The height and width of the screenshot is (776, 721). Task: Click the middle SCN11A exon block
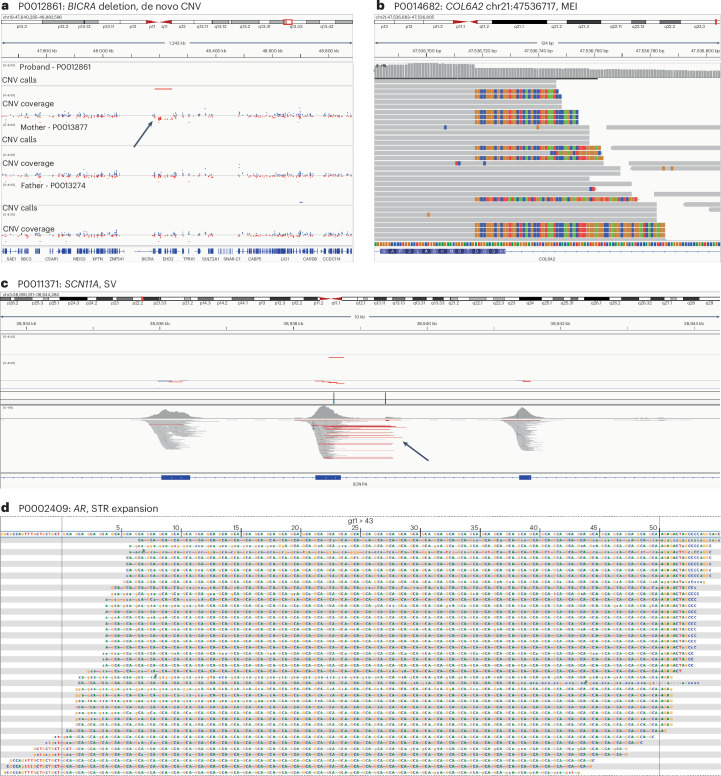click(x=329, y=478)
